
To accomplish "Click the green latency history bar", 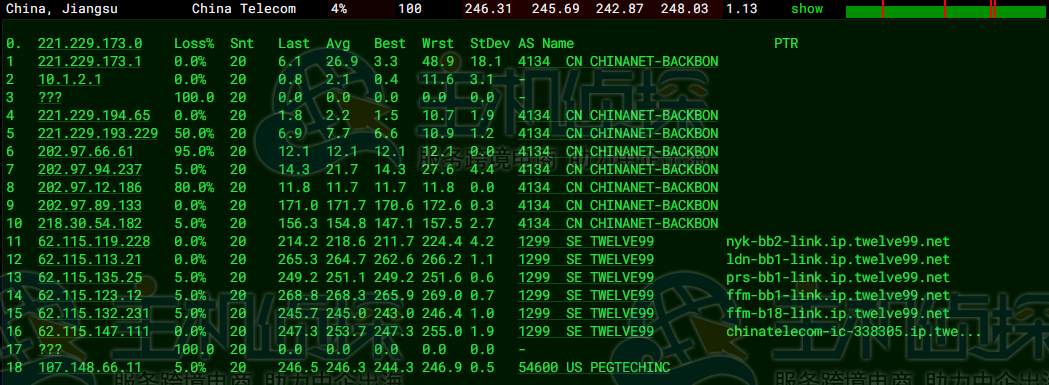I will click(x=946, y=11).
